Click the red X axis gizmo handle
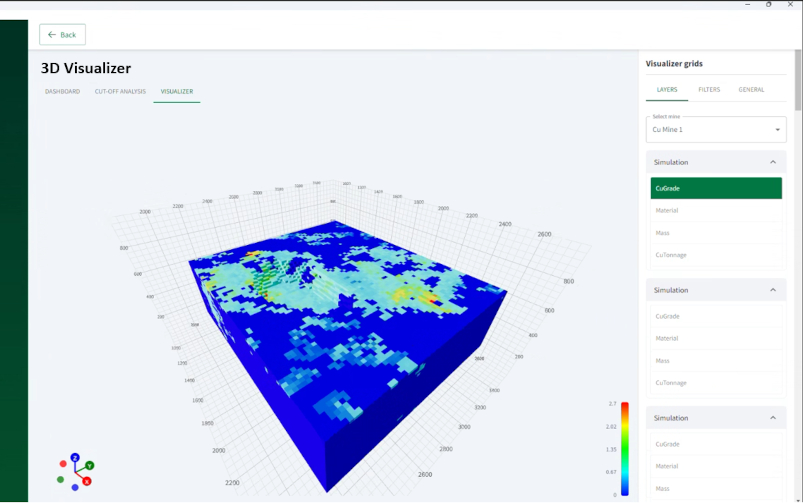Image resolution: width=803 pixels, height=503 pixels. pos(87,481)
